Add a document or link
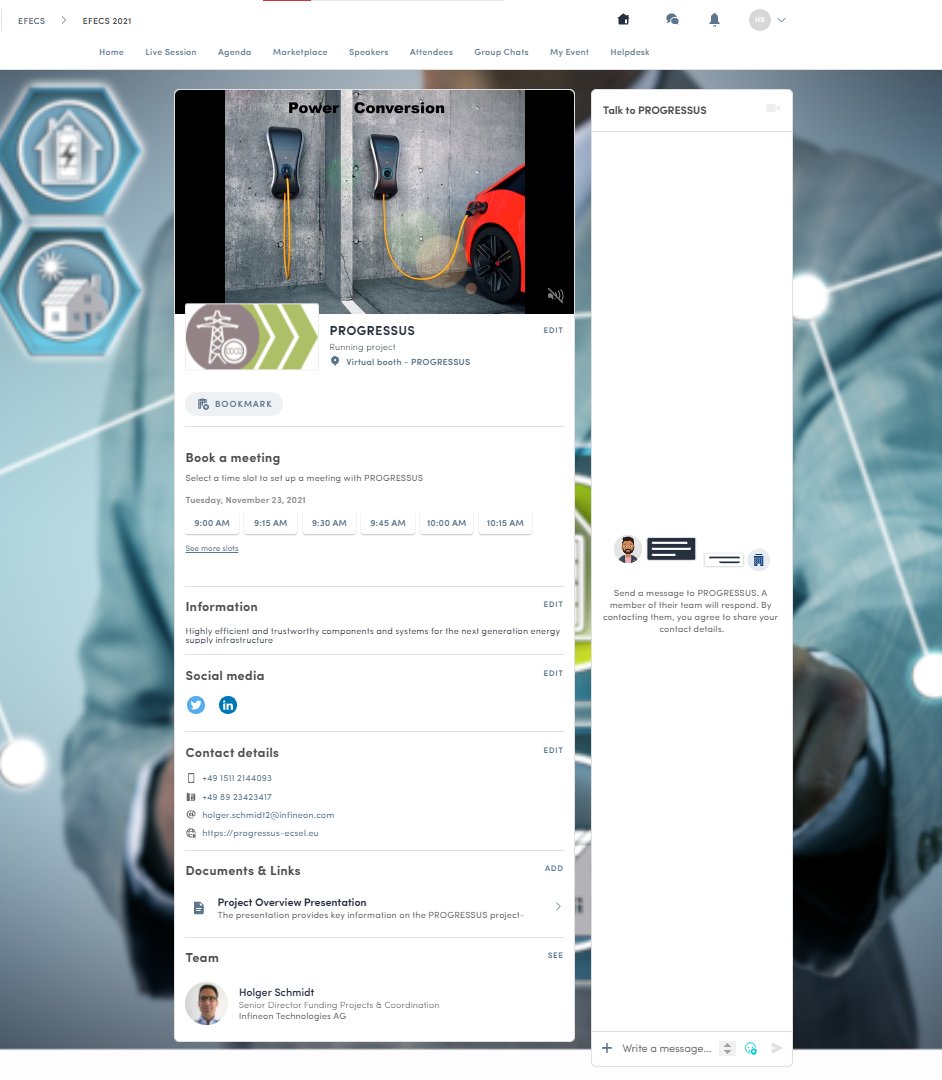Image resolution: width=942 pixels, height=1080 pixels. [554, 868]
